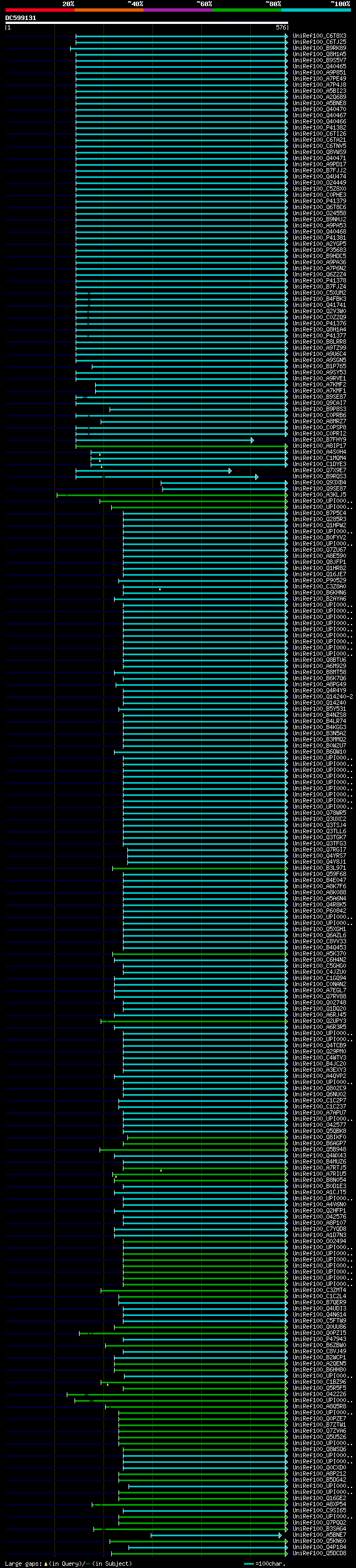Click gap marker on the UniRef100_A4S0M4 bar
This screenshot has height=1568, width=356.
100,454
